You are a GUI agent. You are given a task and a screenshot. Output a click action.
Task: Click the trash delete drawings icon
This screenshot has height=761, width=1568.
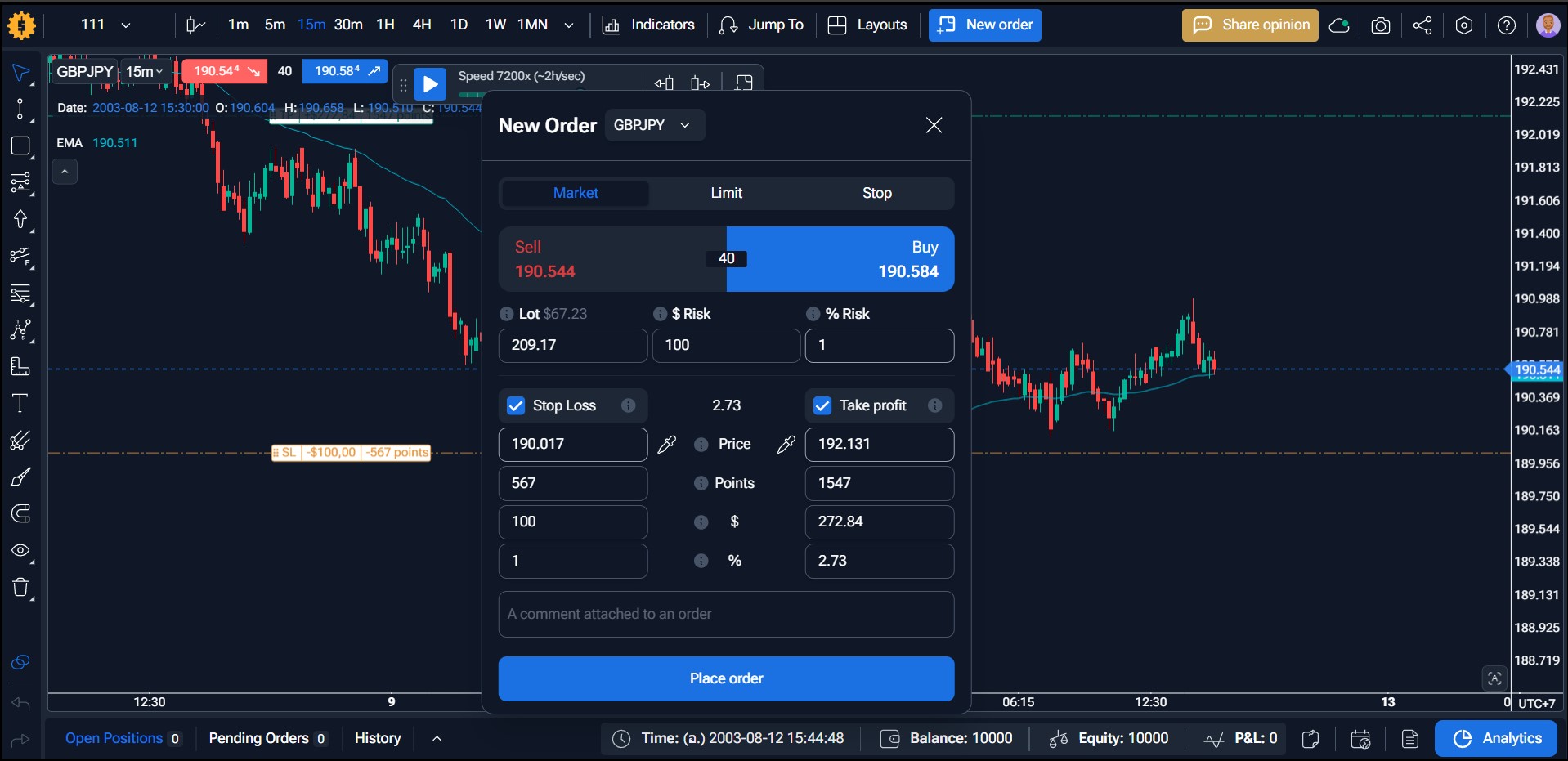(20, 588)
